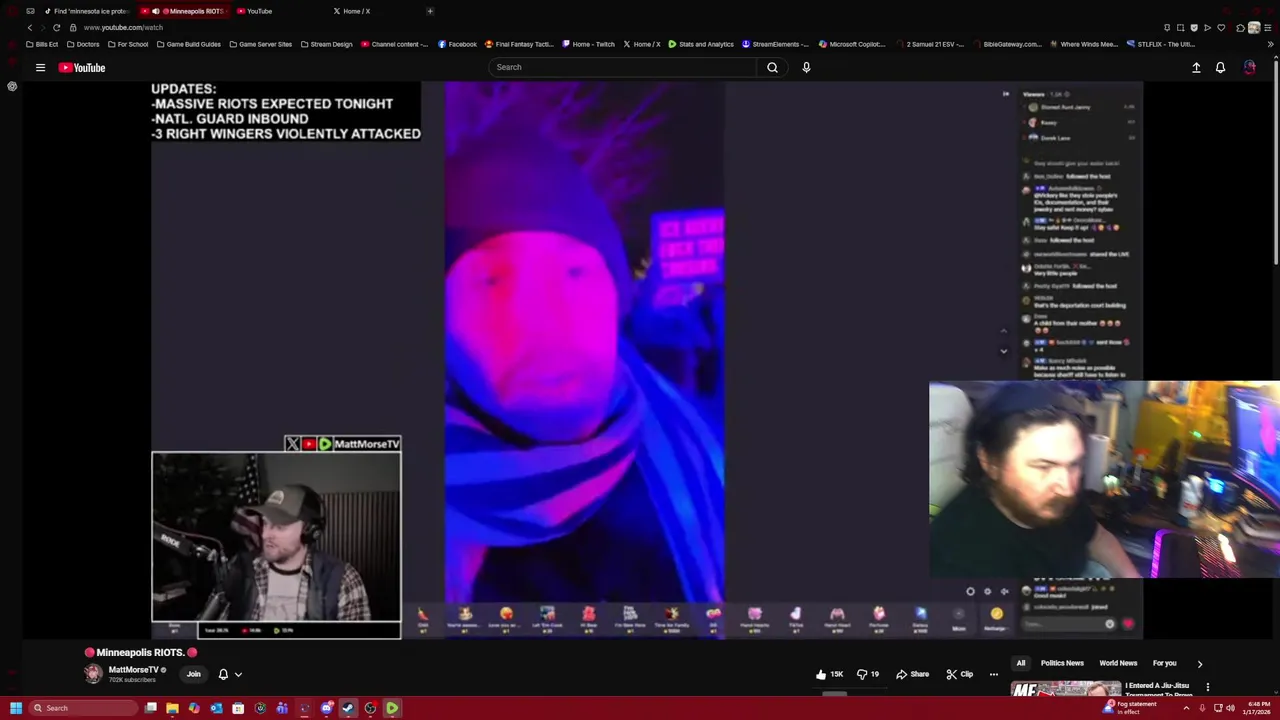Click the YouTube search magnifier button
Viewport: 1280px width, 720px height.
click(772, 67)
